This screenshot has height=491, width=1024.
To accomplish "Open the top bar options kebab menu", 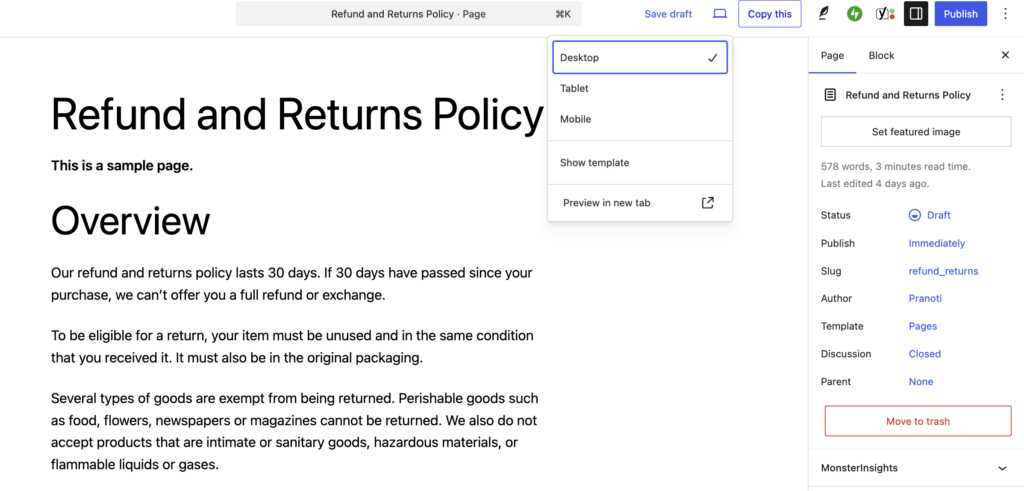I will point(1005,14).
